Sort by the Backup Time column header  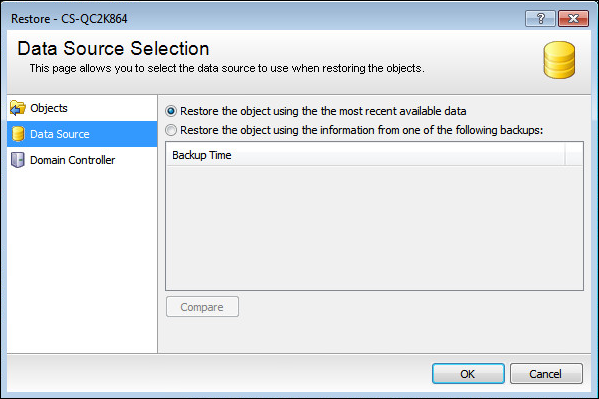tap(366, 155)
